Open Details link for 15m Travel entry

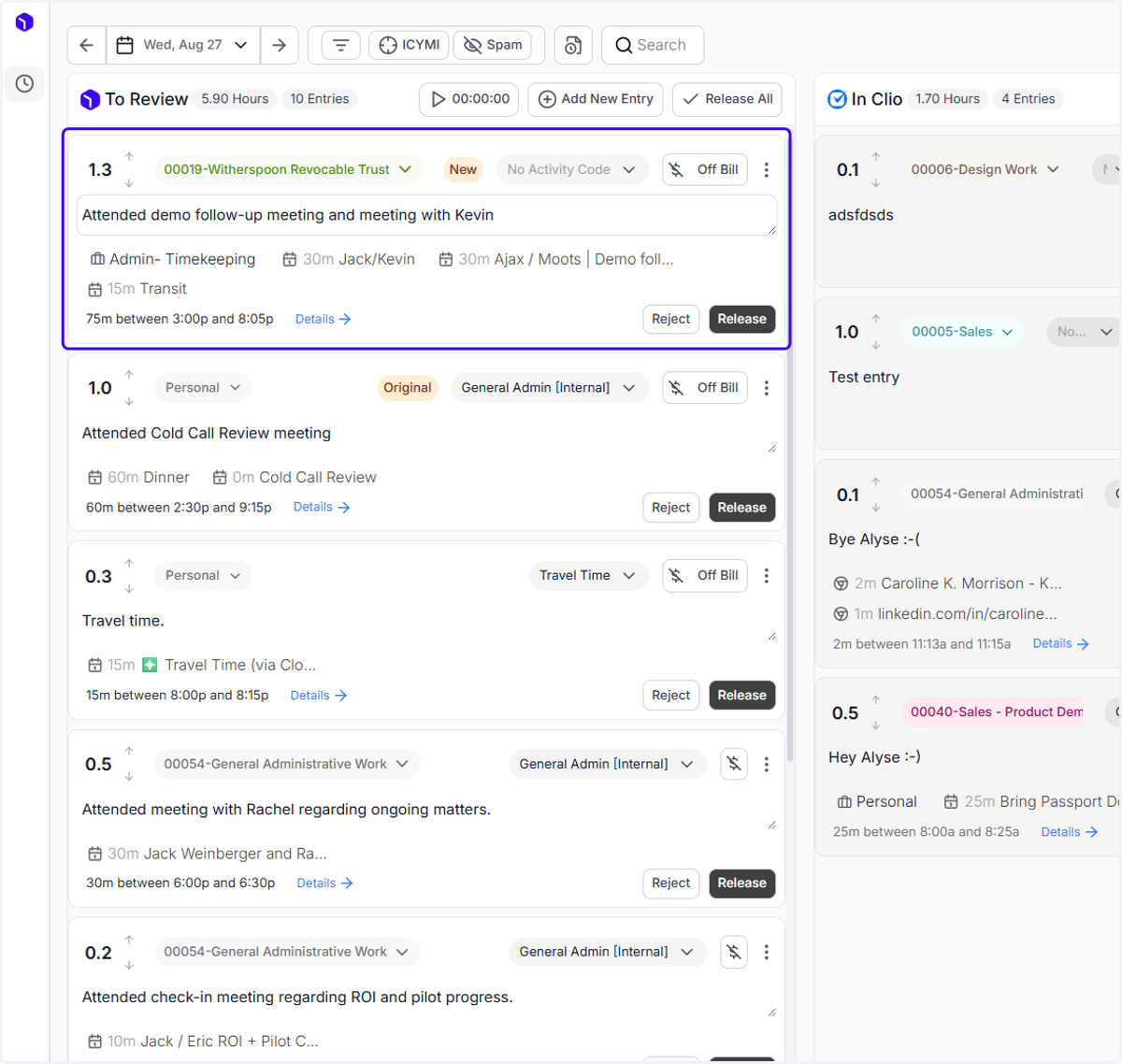pos(319,696)
